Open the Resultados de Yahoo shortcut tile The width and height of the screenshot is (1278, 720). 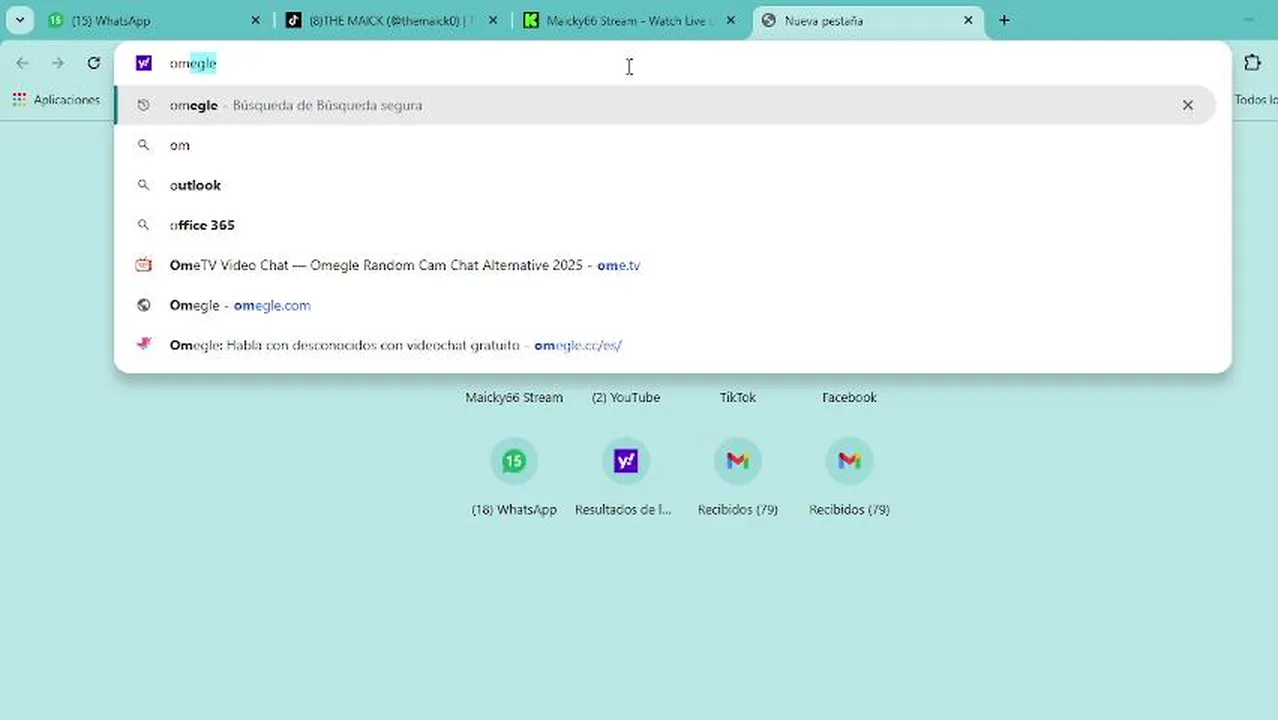[626, 478]
